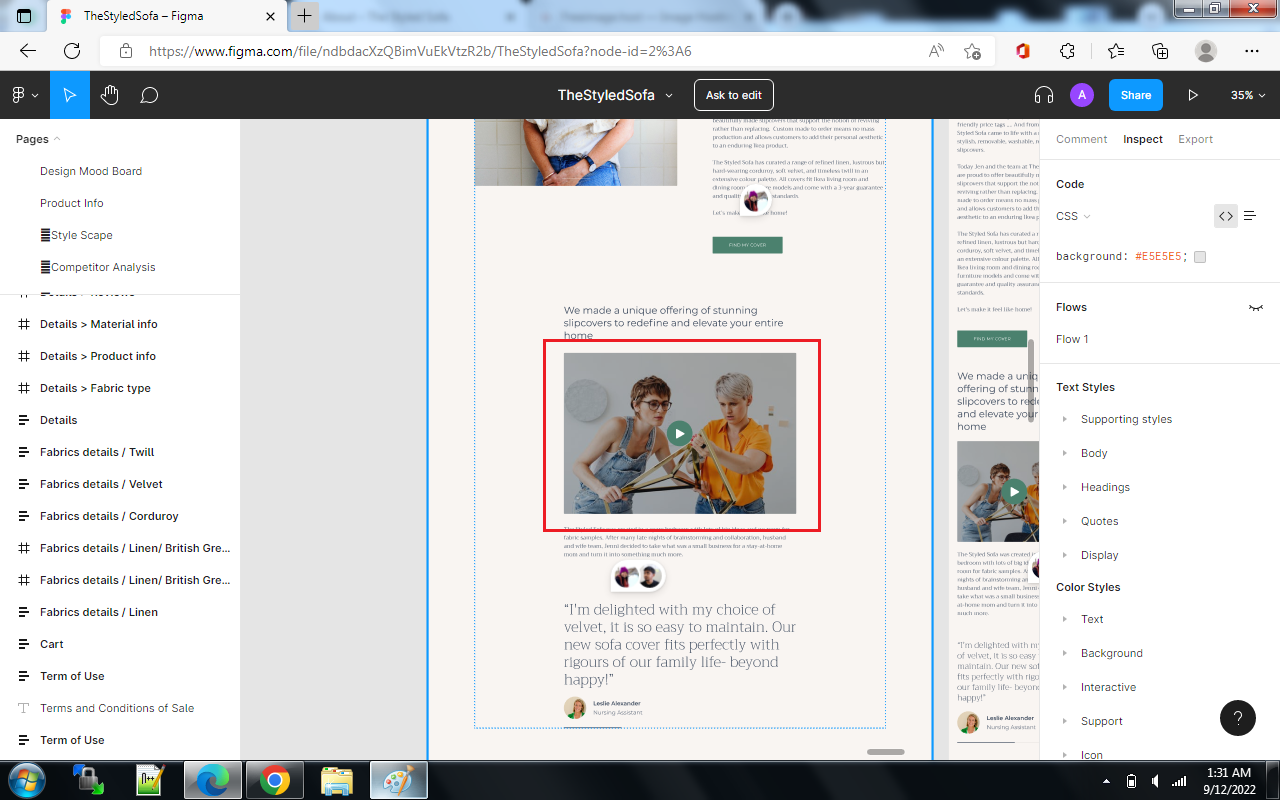
Task: Click the headphones audio icon
Action: click(x=1044, y=95)
